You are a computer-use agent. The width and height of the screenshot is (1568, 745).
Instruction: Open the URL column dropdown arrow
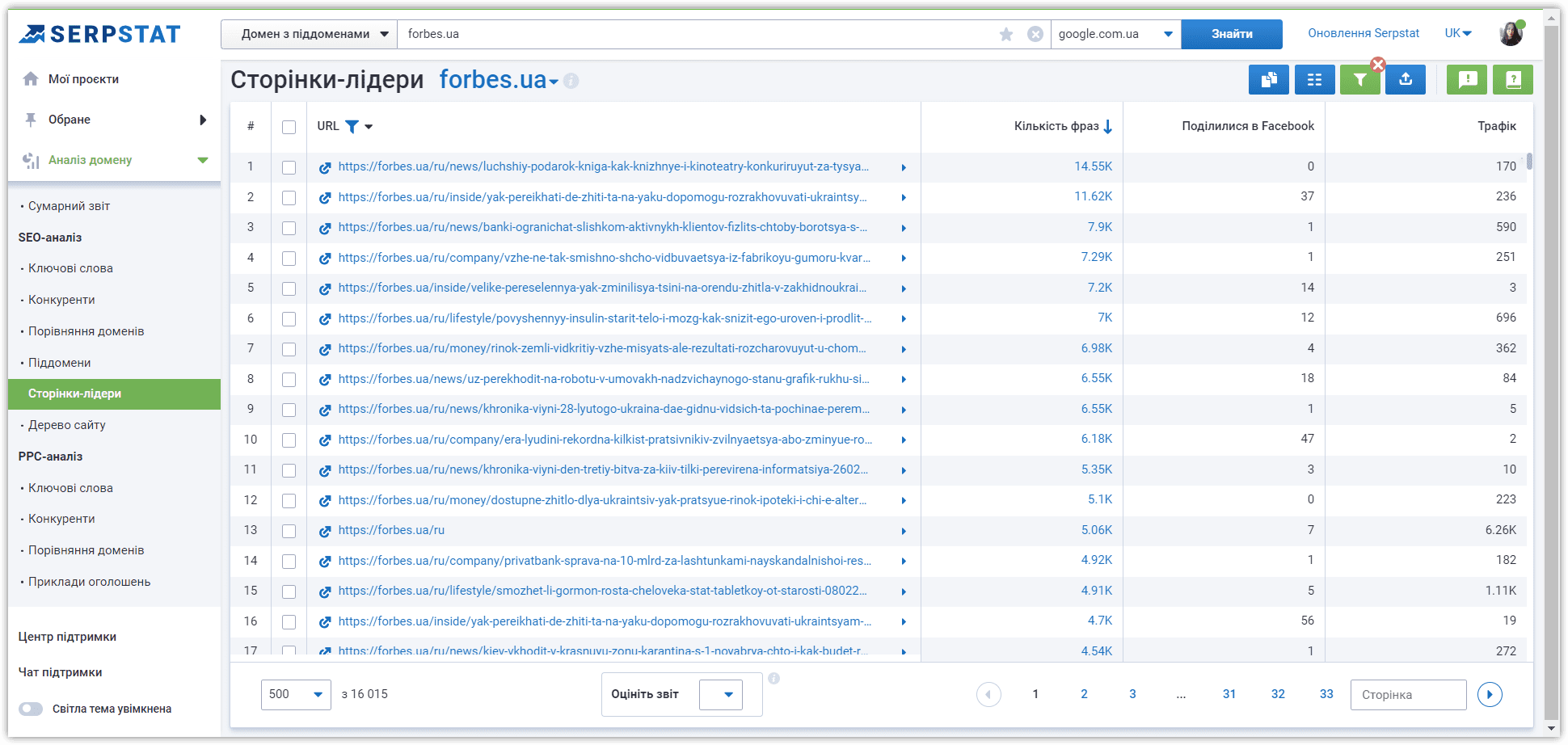(x=369, y=127)
